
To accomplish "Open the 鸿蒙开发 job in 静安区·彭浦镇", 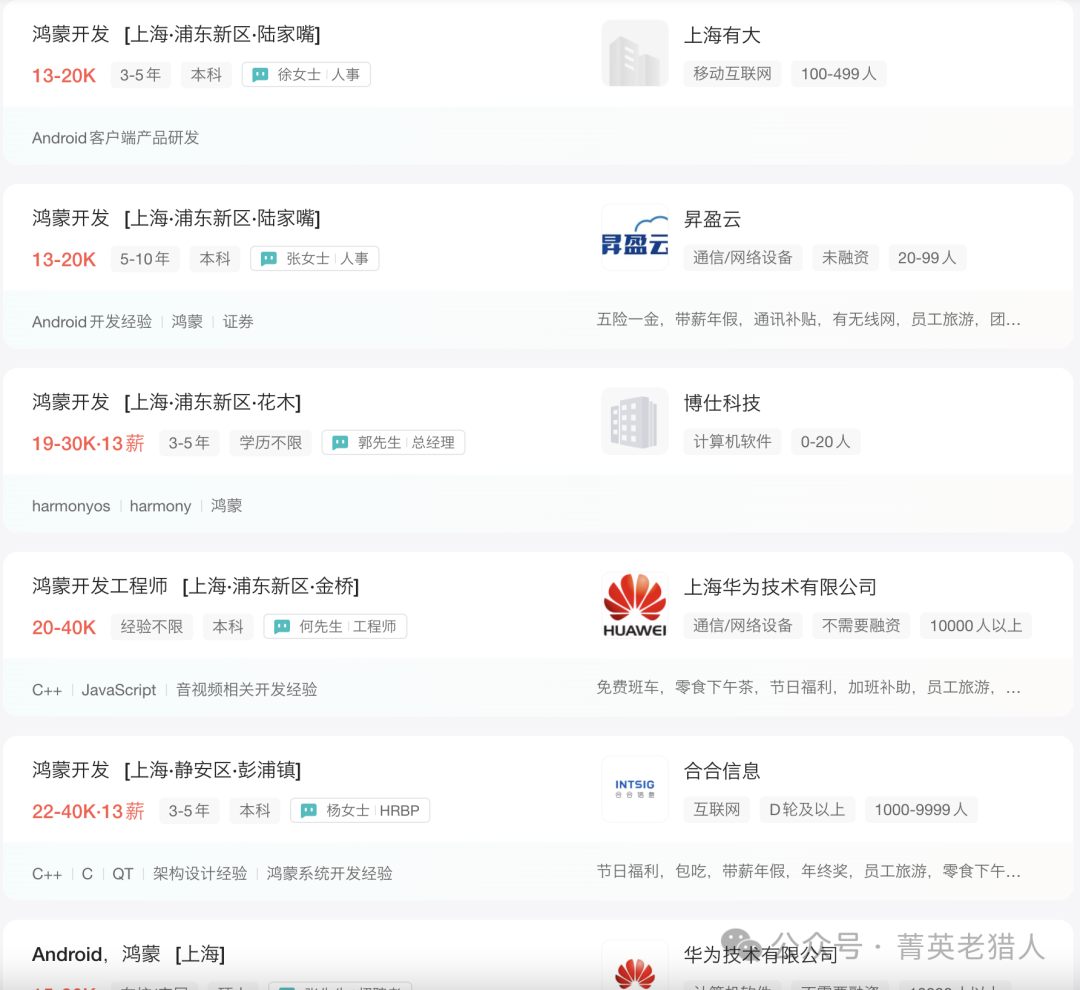I will coord(166,770).
